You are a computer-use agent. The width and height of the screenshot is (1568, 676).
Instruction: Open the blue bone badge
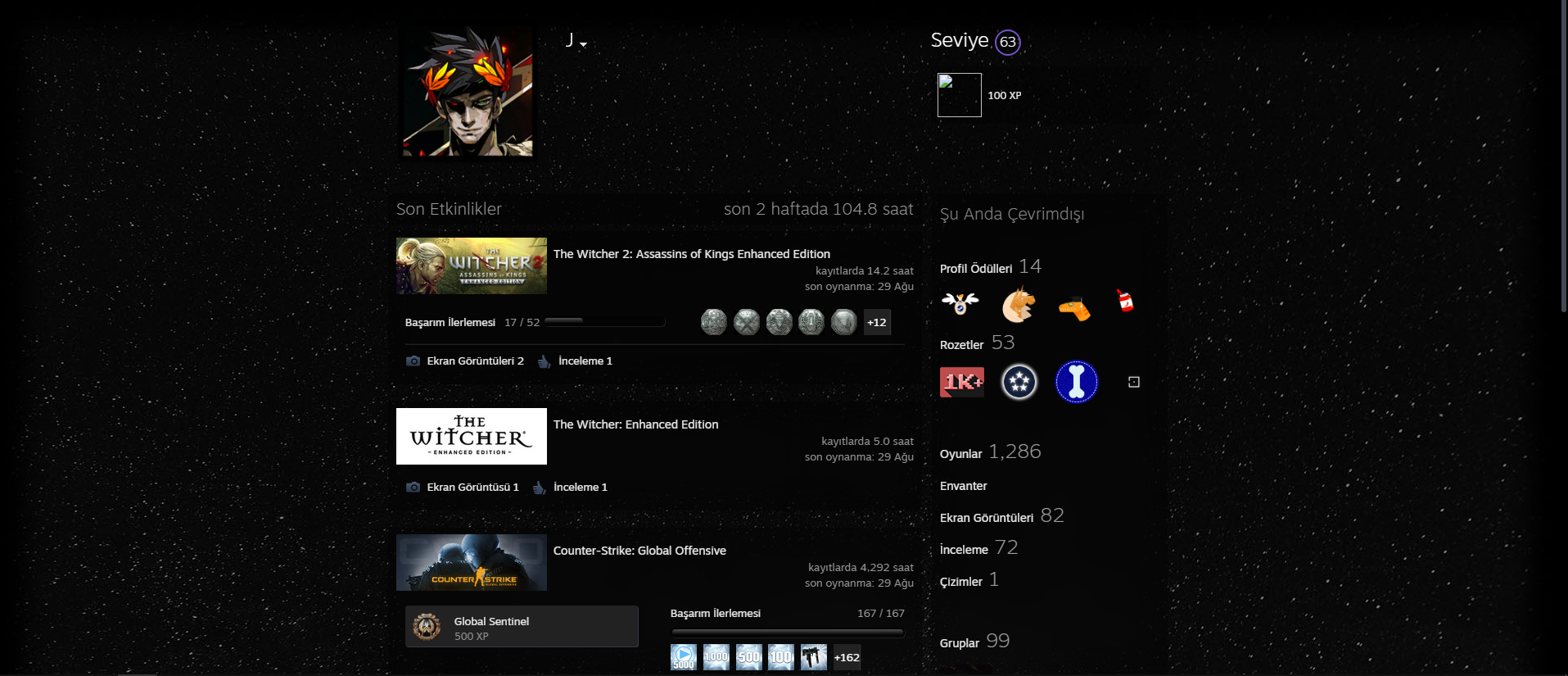[1077, 382]
